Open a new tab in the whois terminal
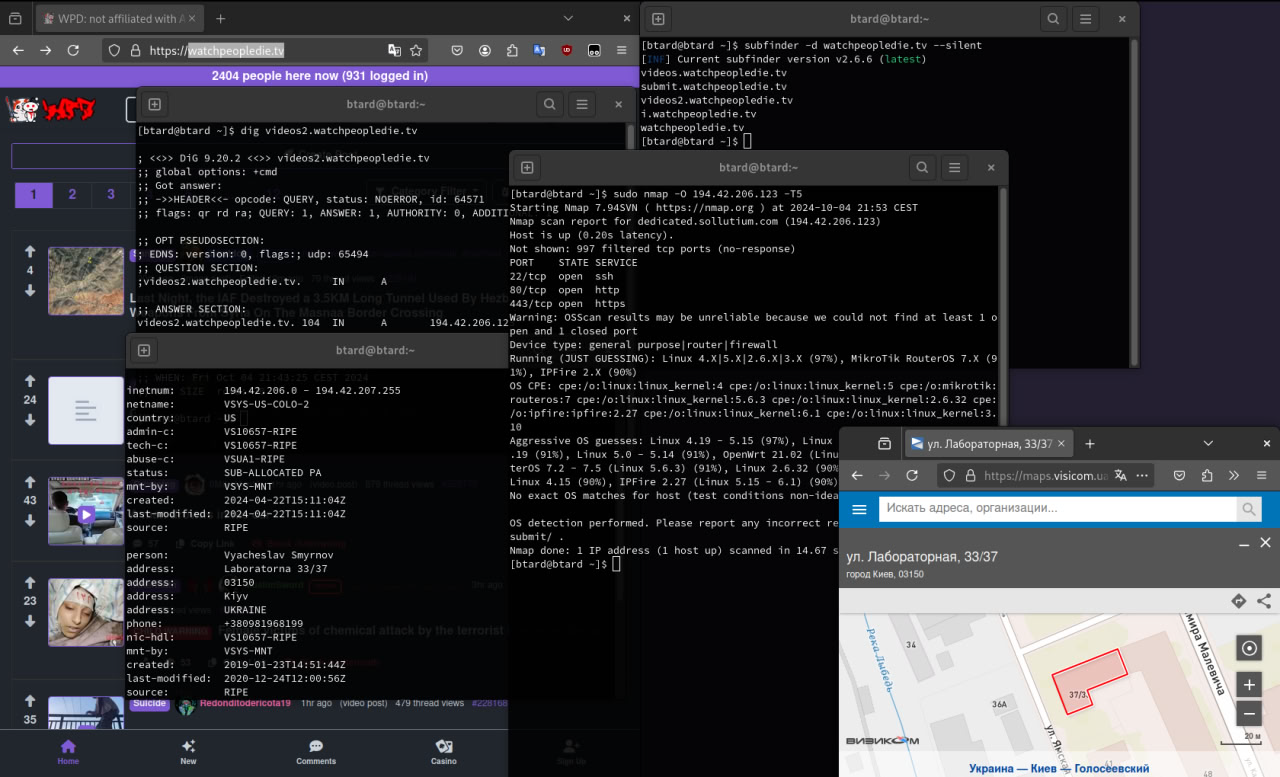This screenshot has height=777, width=1280. [x=143, y=350]
